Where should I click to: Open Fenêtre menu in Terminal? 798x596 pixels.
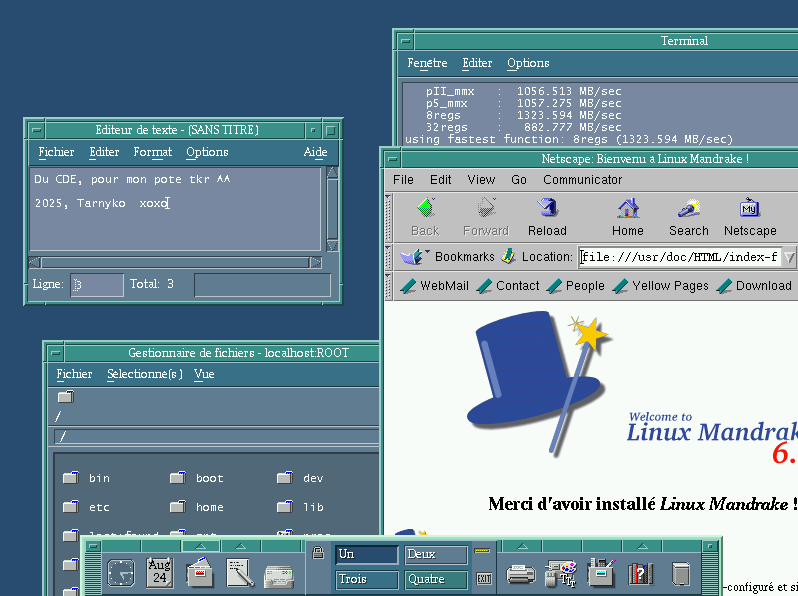(427, 63)
